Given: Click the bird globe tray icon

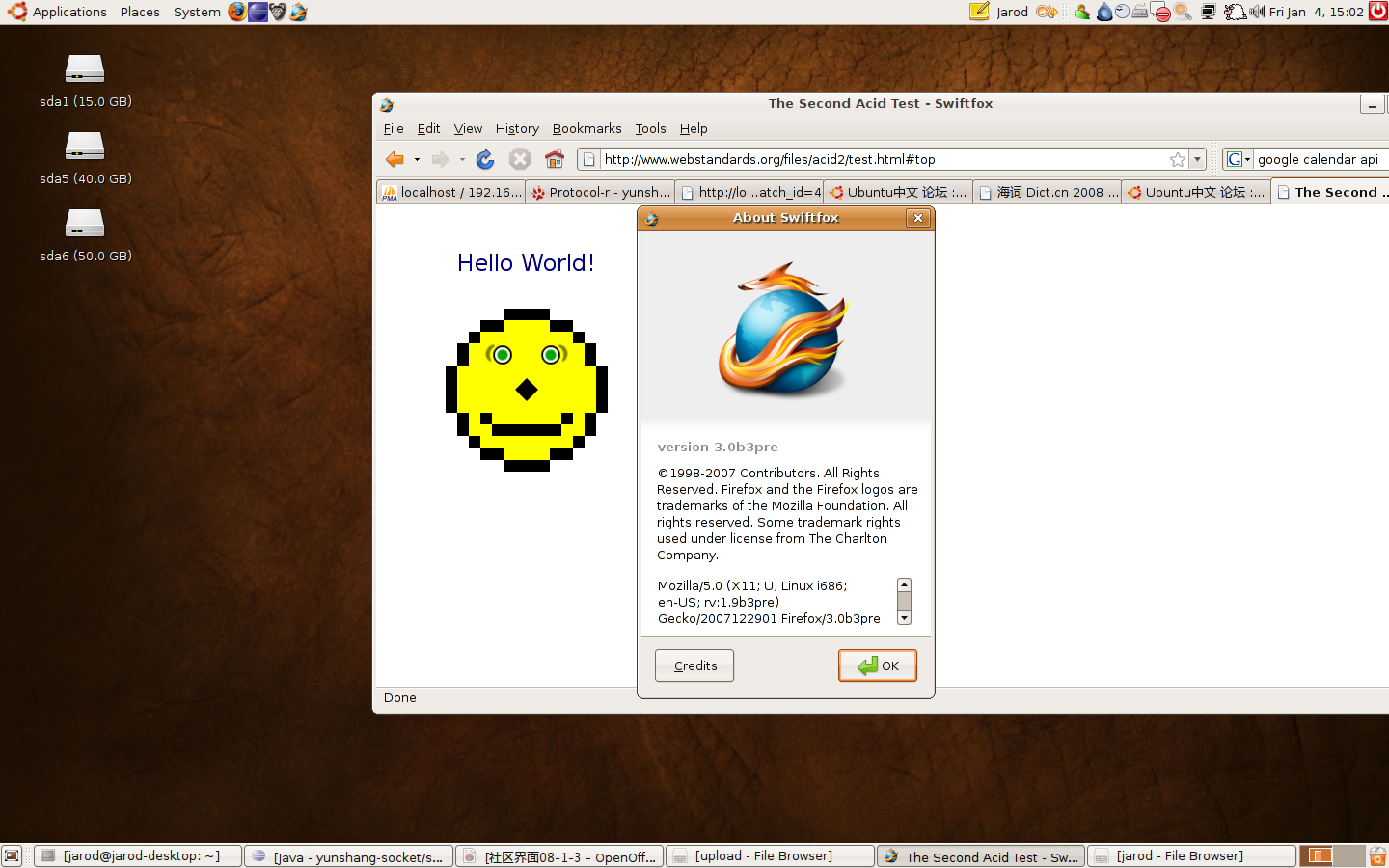Looking at the screenshot, I should (1122, 12).
